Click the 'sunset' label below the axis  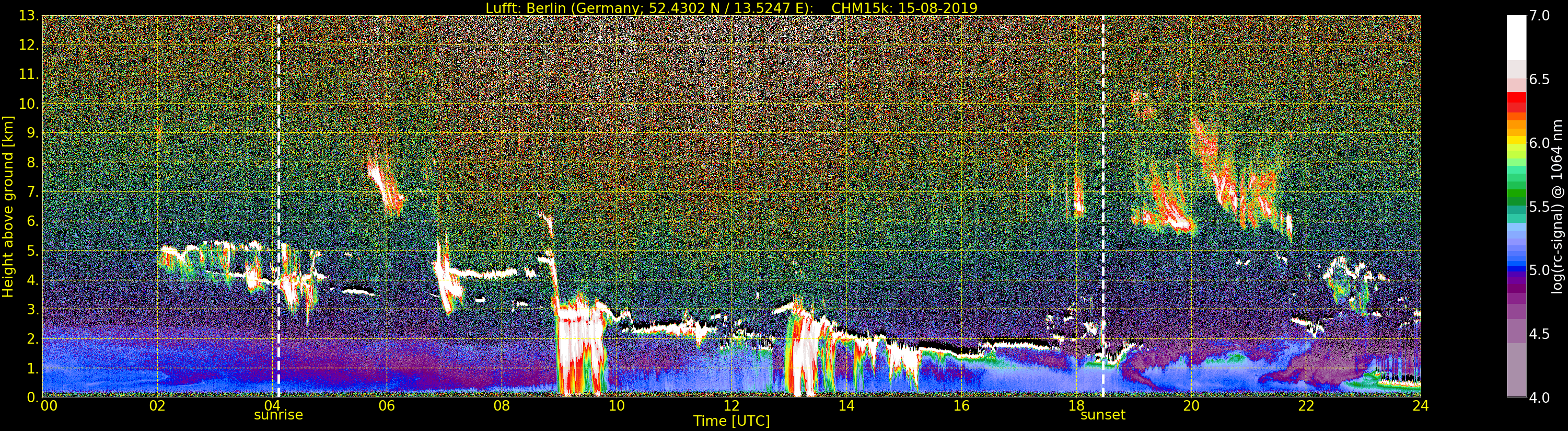(1102, 415)
